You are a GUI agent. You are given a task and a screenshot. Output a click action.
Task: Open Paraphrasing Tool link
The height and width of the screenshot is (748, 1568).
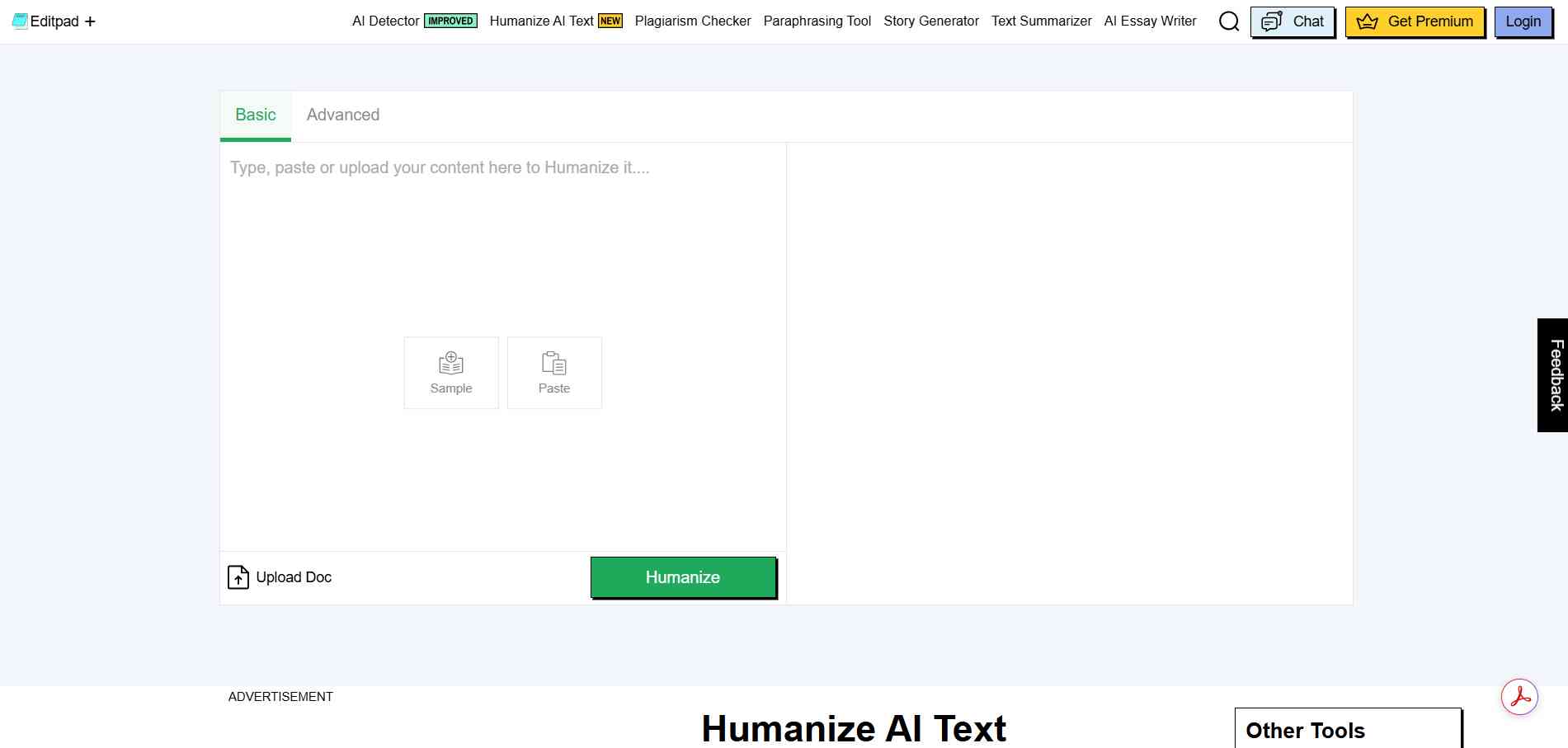[817, 21]
